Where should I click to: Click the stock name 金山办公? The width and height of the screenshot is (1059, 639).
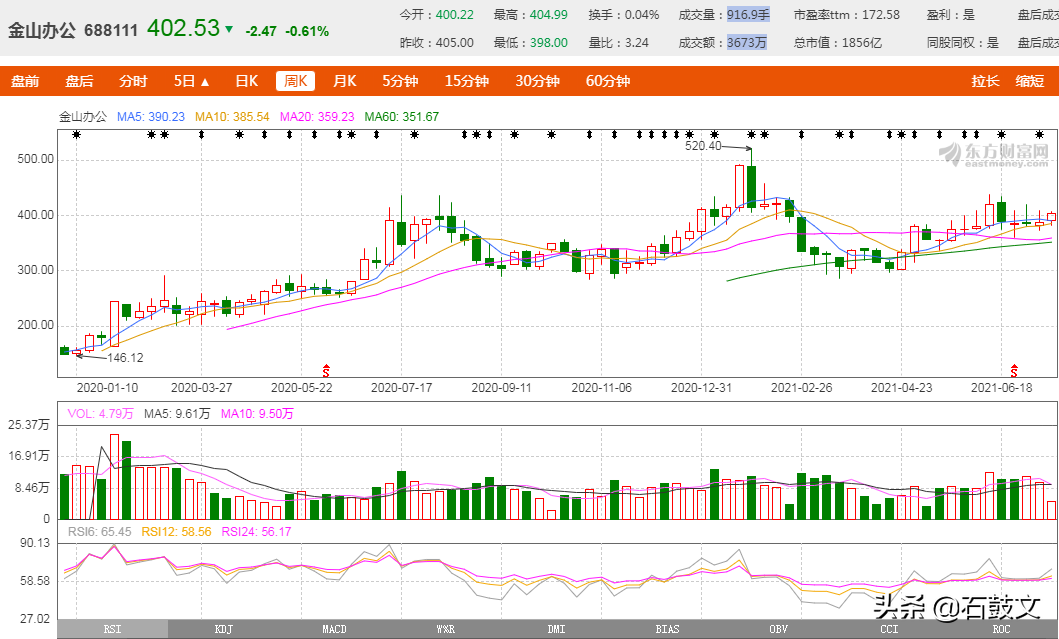point(42,30)
